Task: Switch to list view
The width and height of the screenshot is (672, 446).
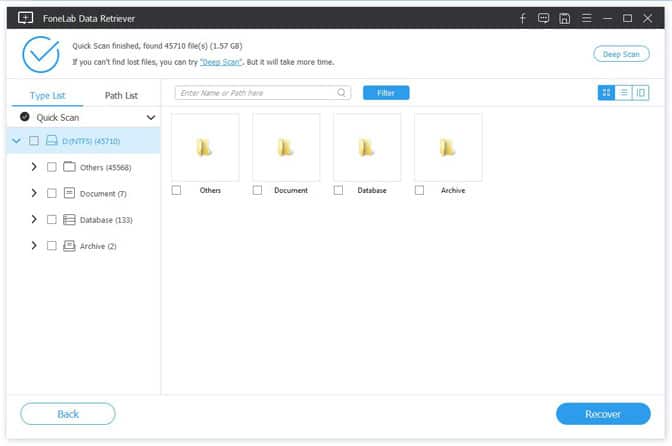Action: (623, 93)
